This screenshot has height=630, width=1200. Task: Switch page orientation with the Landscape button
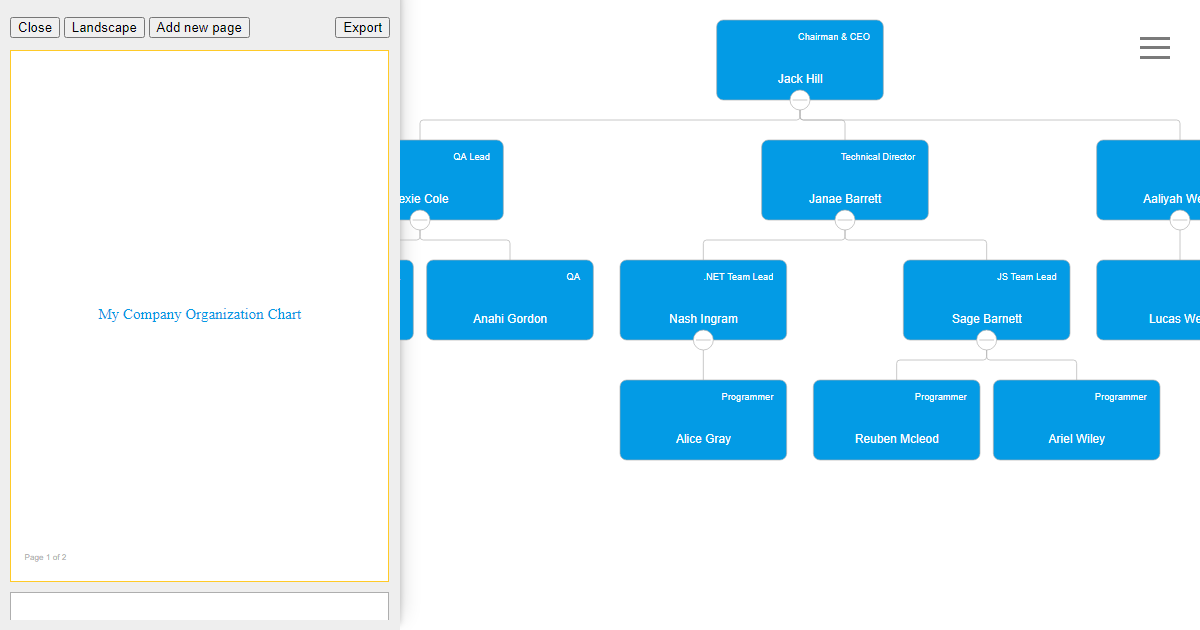point(104,27)
